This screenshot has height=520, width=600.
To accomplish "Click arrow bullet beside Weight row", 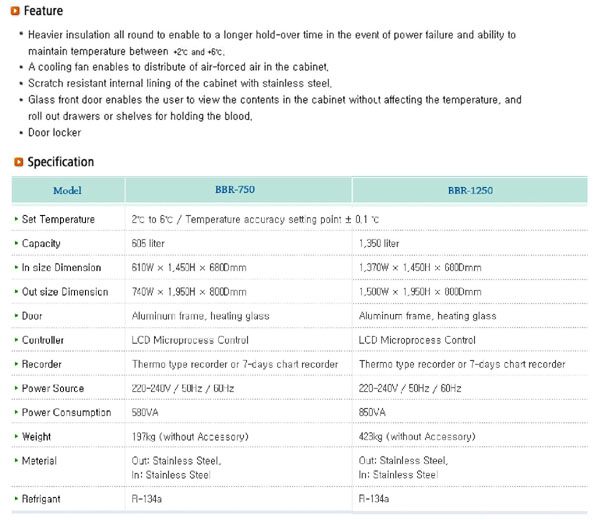I will point(15,436).
